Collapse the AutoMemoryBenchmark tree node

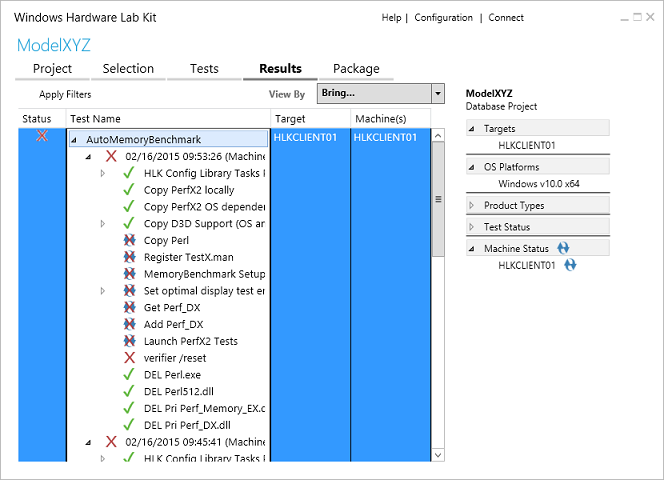tap(74, 140)
